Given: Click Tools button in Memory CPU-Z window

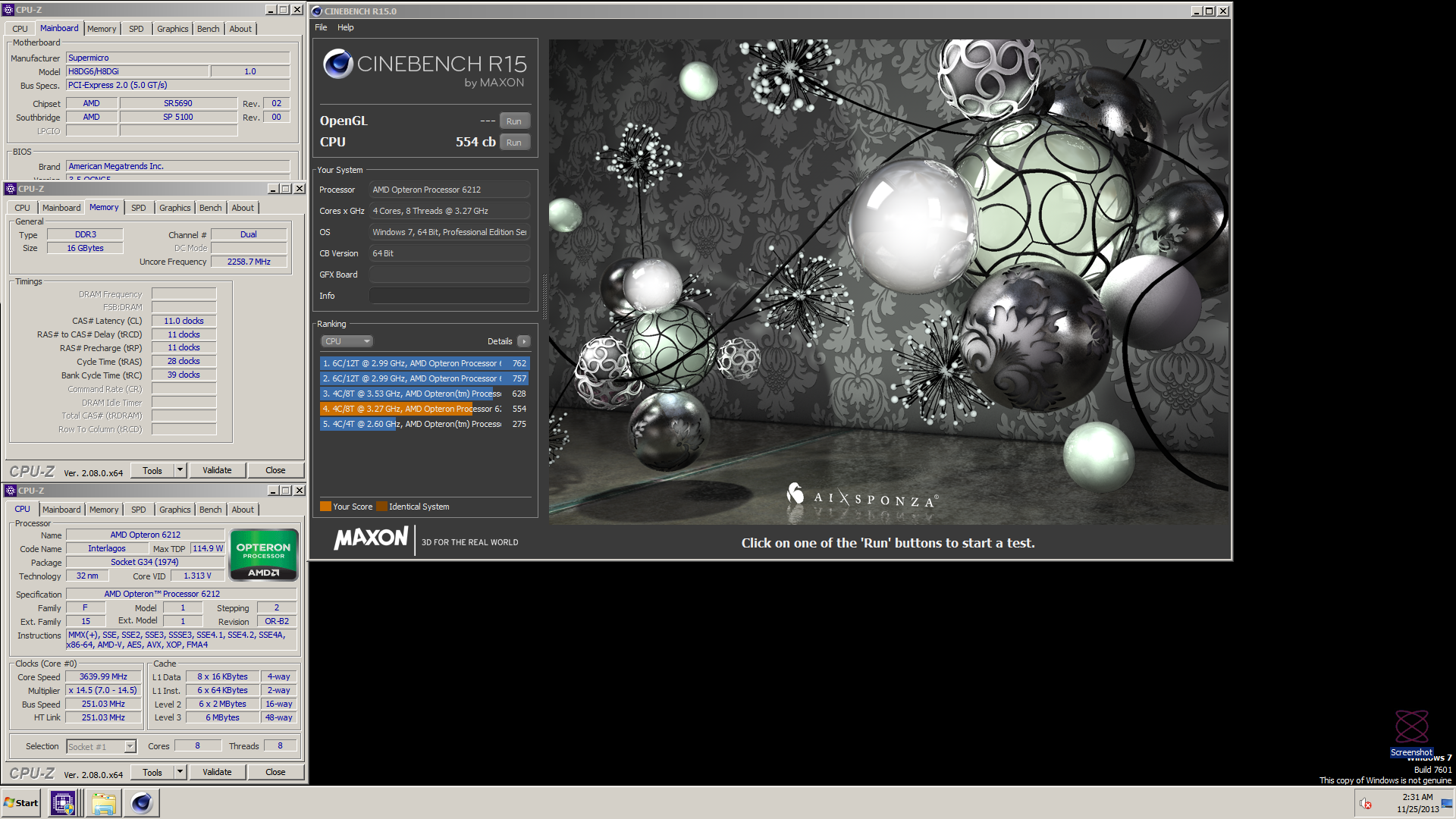Looking at the screenshot, I should [152, 470].
